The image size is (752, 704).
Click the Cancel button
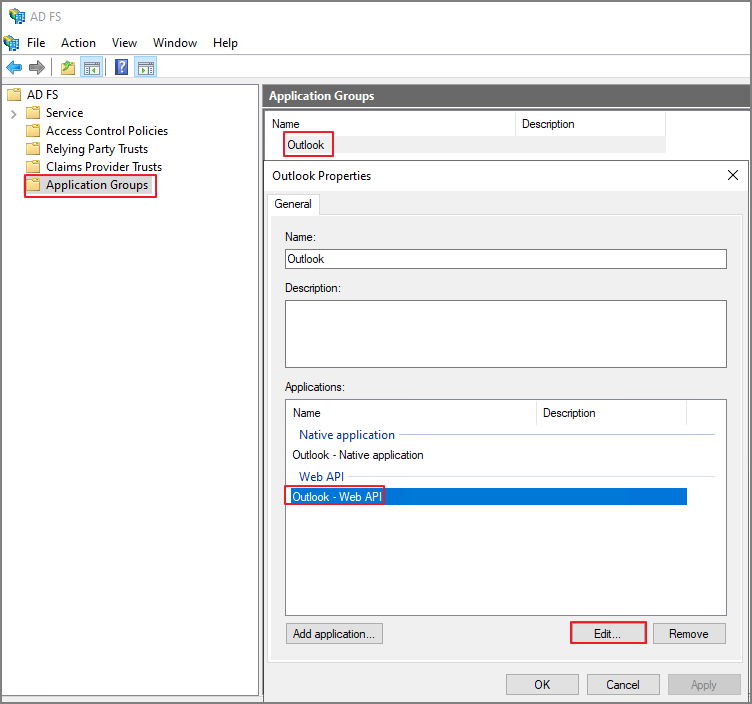(623, 684)
